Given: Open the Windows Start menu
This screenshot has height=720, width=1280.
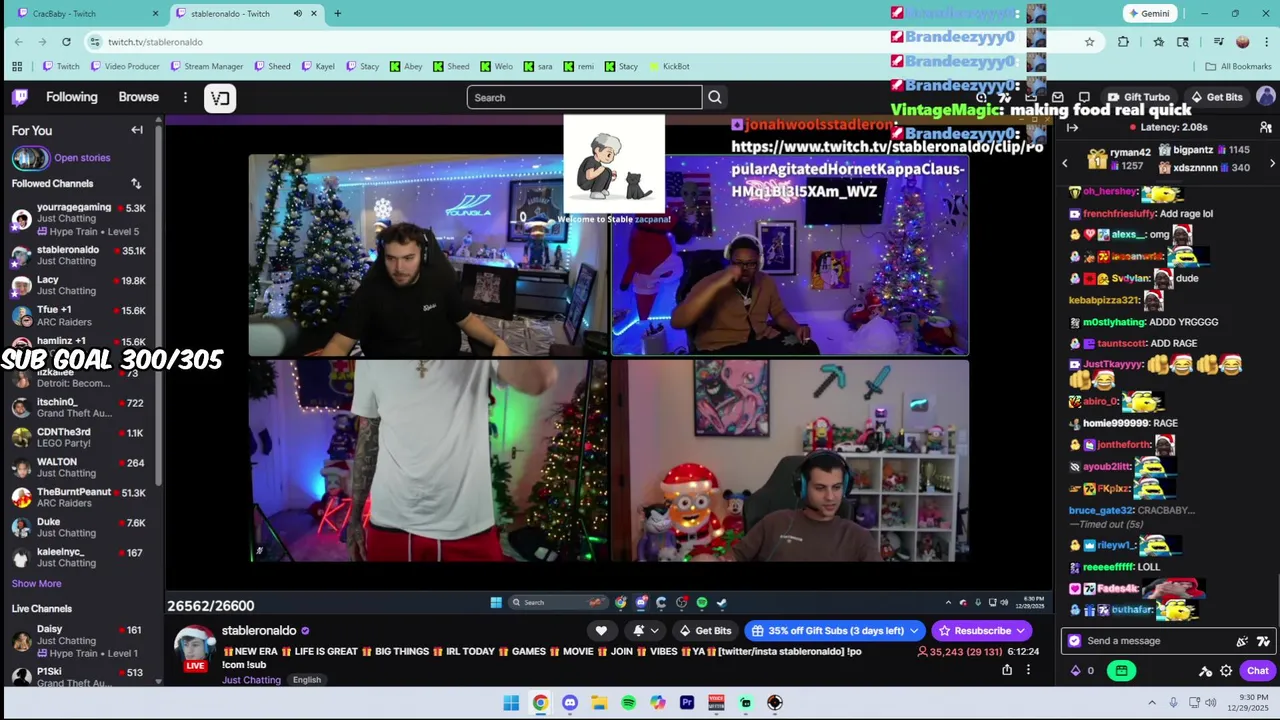Looking at the screenshot, I should (511, 703).
